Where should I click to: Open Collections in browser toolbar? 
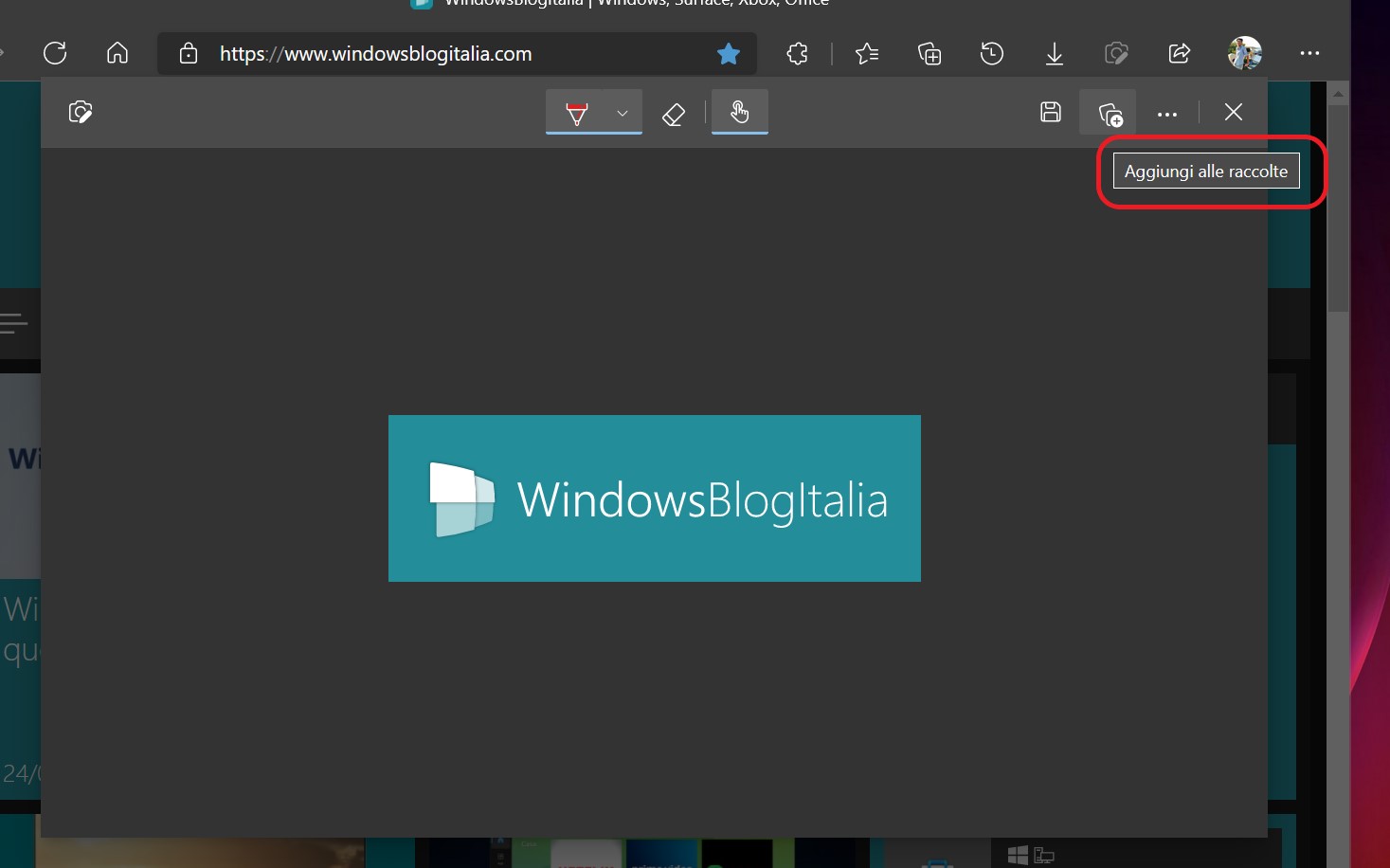pyautogui.click(x=930, y=54)
